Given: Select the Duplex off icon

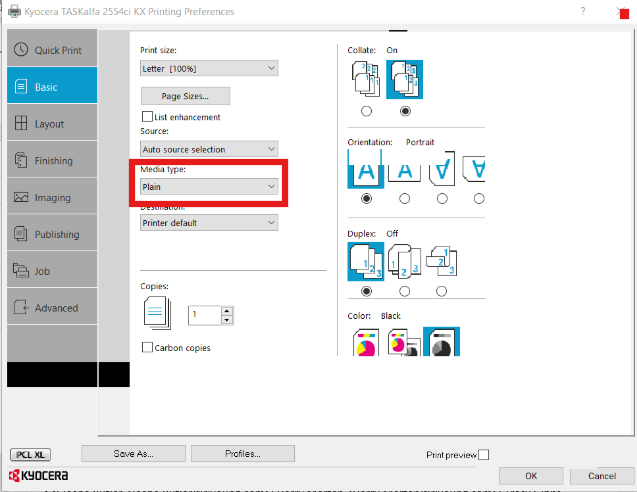Looking at the screenshot, I should point(366,262).
